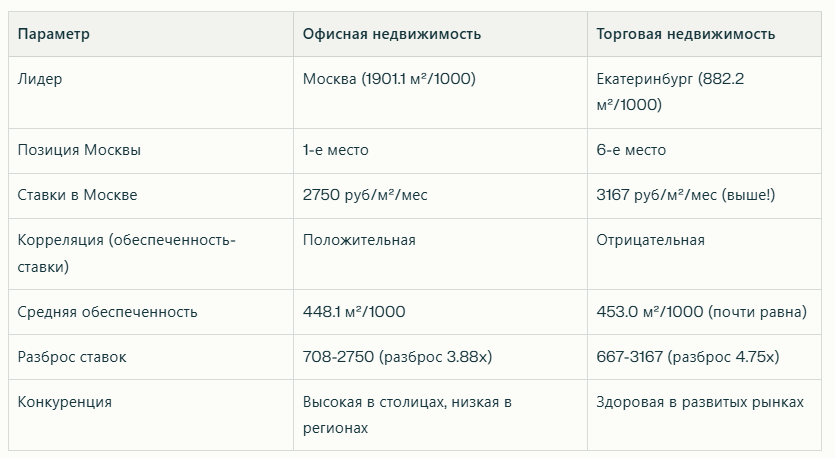The width and height of the screenshot is (835, 458).
Task: Select the 'Ставки в Москве' row label
Action: point(77,195)
